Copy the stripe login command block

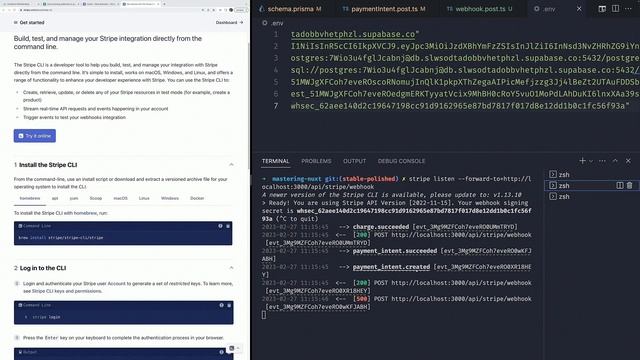pyautogui.click(x=229, y=305)
